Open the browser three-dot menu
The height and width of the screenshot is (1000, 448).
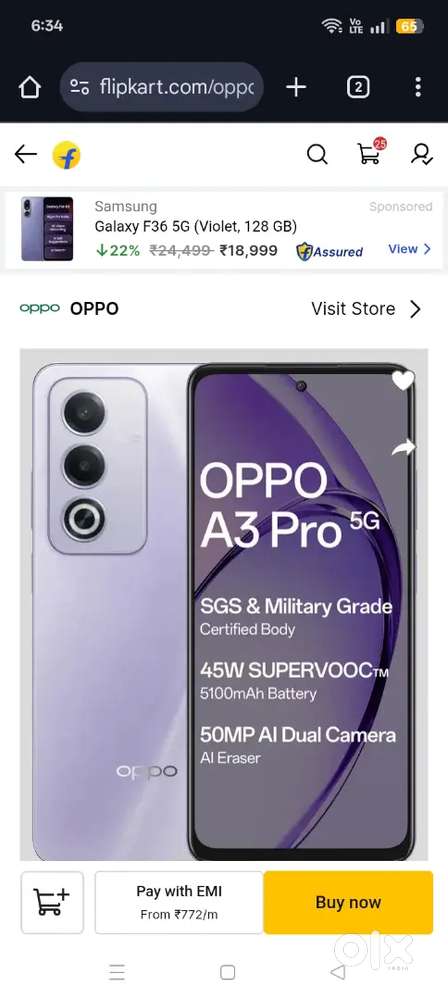tap(418, 87)
